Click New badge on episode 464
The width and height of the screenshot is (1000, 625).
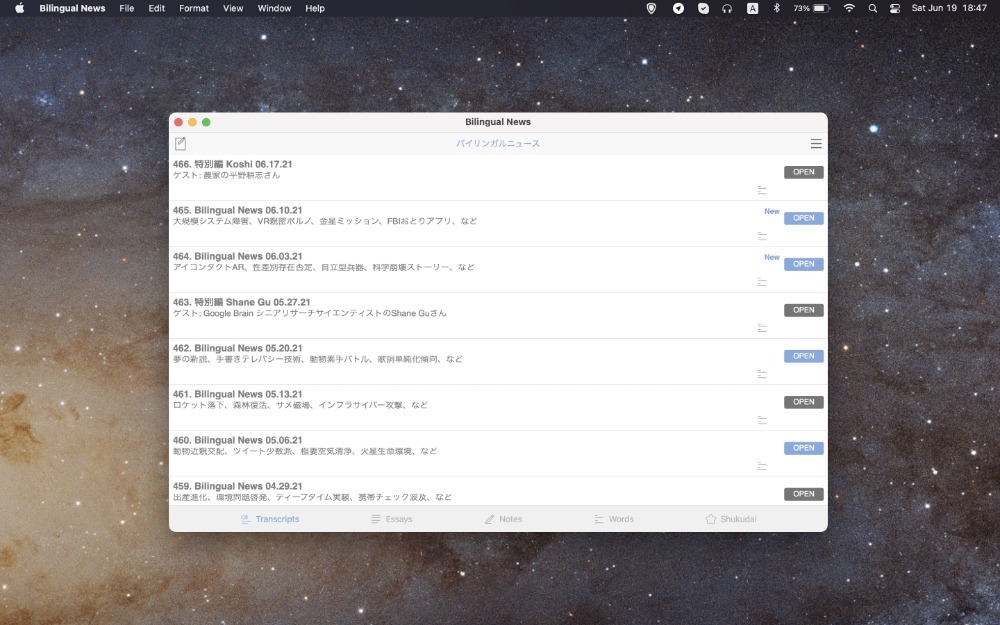pos(772,257)
